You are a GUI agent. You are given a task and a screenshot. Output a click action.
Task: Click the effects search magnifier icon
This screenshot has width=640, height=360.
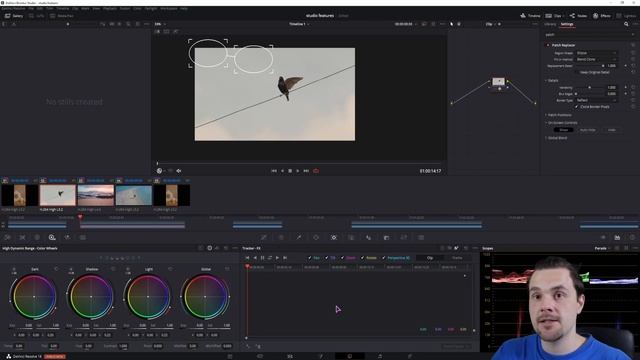pyautogui.click(x=626, y=24)
